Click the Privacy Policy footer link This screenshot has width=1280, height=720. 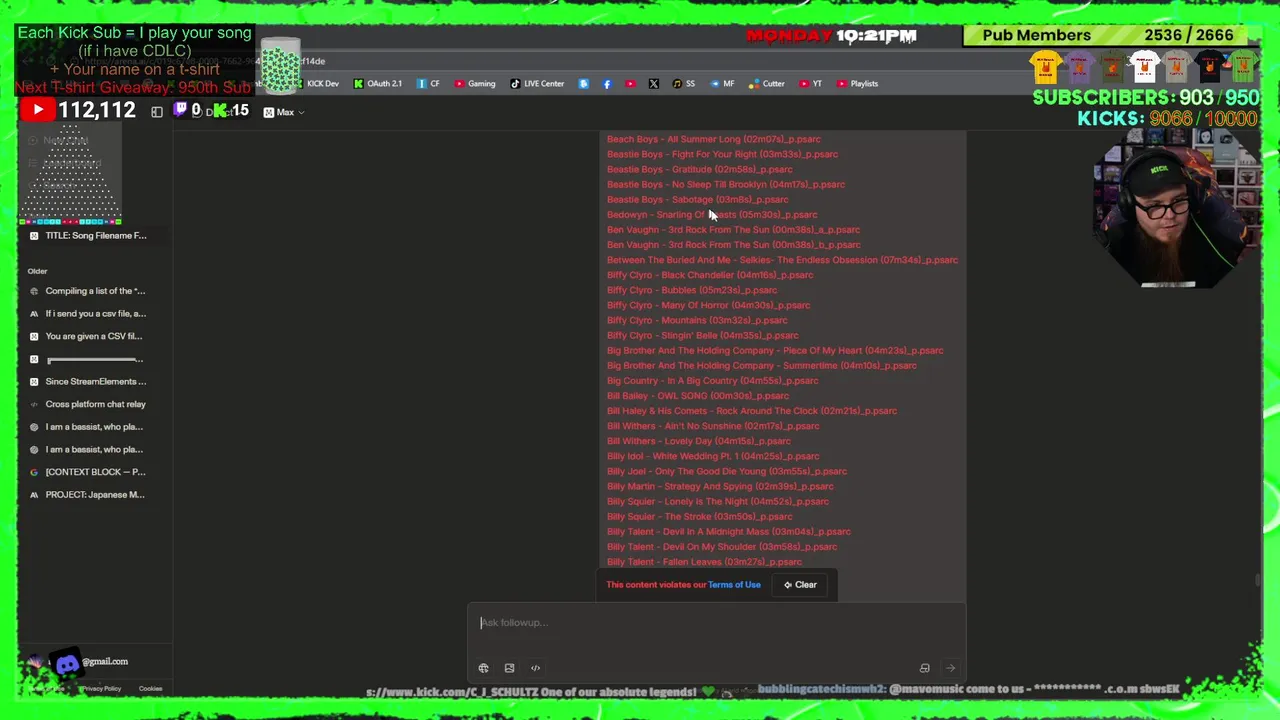[x=101, y=689]
